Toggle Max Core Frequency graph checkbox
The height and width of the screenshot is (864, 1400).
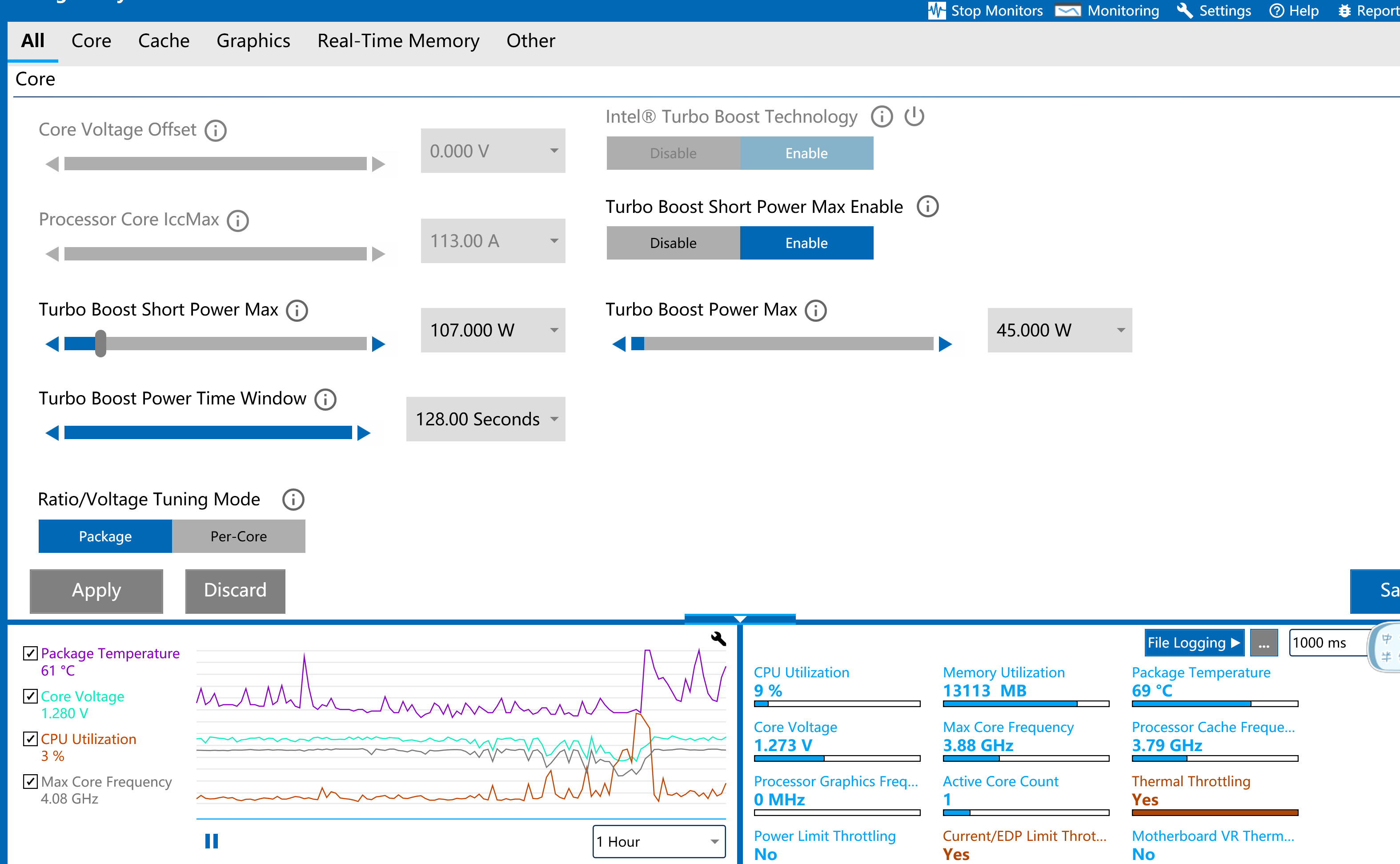pyautogui.click(x=30, y=781)
